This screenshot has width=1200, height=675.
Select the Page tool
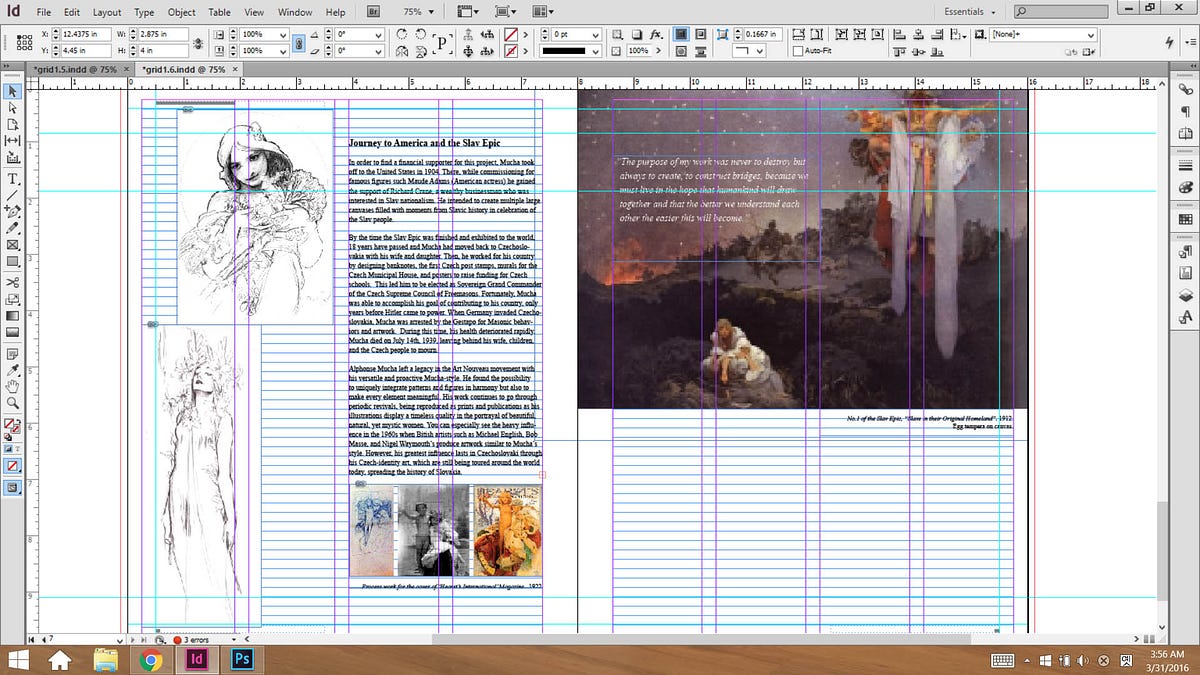pyautogui.click(x=12, y=125)
